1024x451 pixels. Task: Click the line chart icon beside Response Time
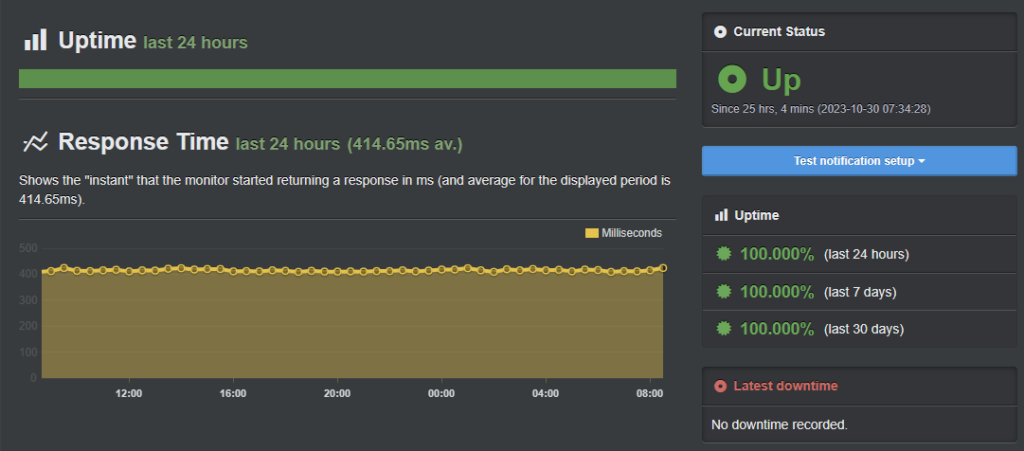[x=35, y=142]
